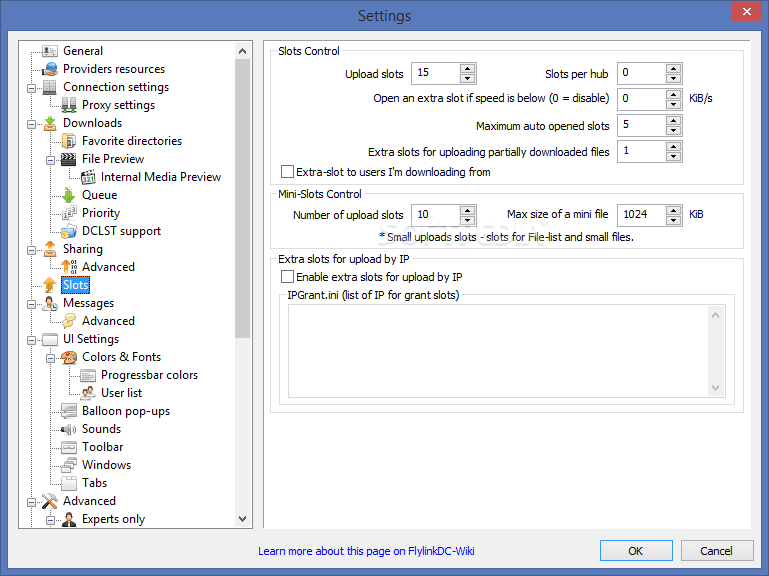Click the Messages user icon
Screen dimensions: 769x576
pyautogui.click(x=50, y=303)
